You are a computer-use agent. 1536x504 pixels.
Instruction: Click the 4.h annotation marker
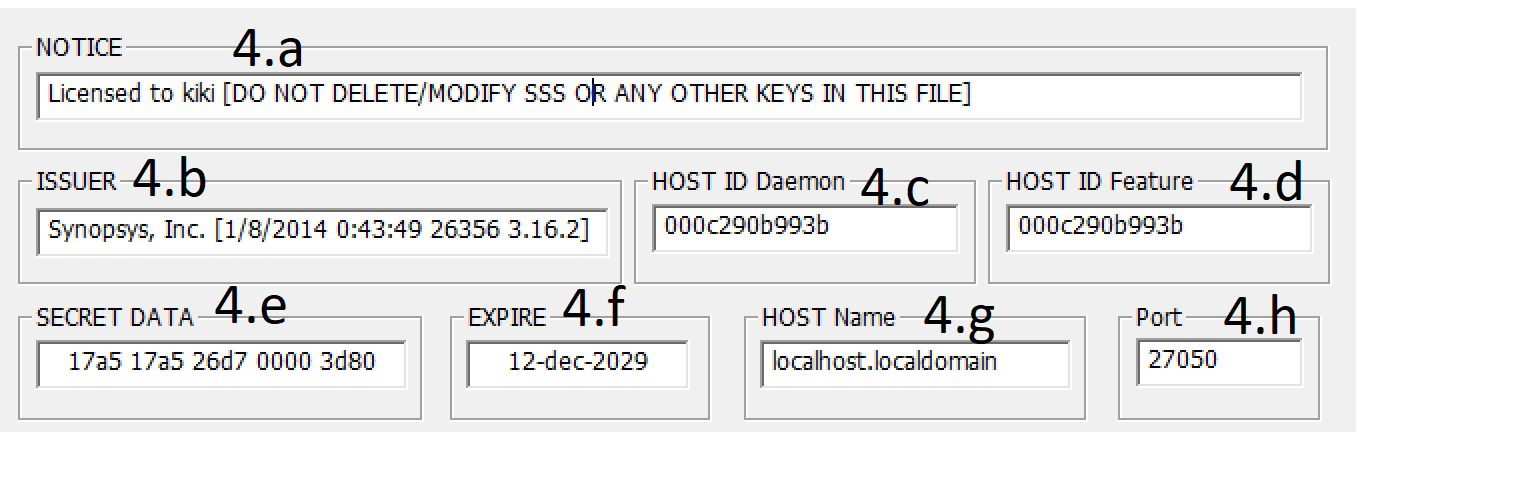point(1260,316)
